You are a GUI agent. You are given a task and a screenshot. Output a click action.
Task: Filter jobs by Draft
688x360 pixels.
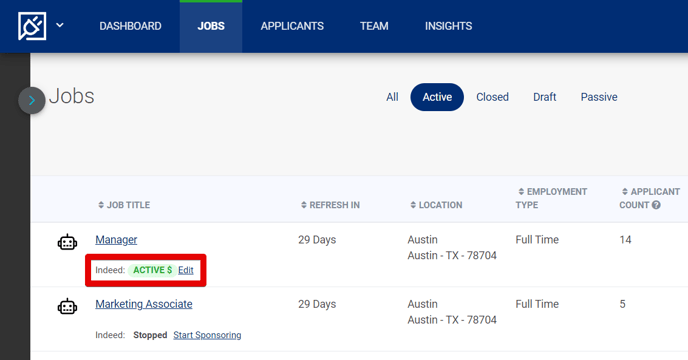pyautogui.click(x=545, y=97)
